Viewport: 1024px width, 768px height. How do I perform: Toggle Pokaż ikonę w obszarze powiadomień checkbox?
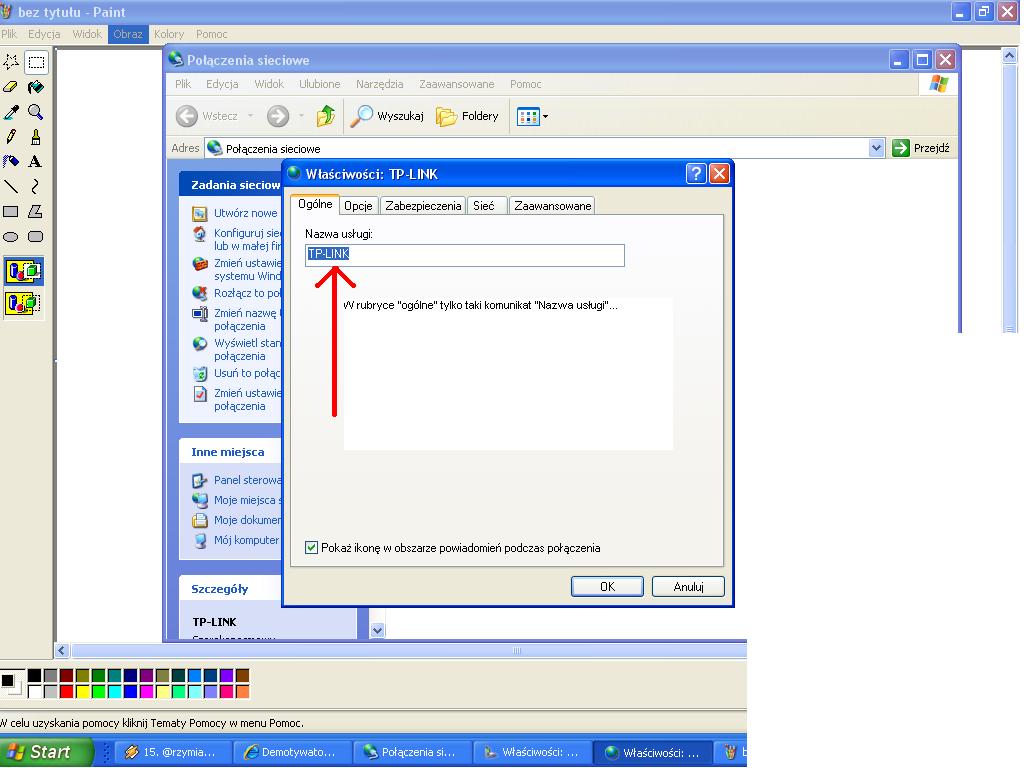click(x=312, y=548)
